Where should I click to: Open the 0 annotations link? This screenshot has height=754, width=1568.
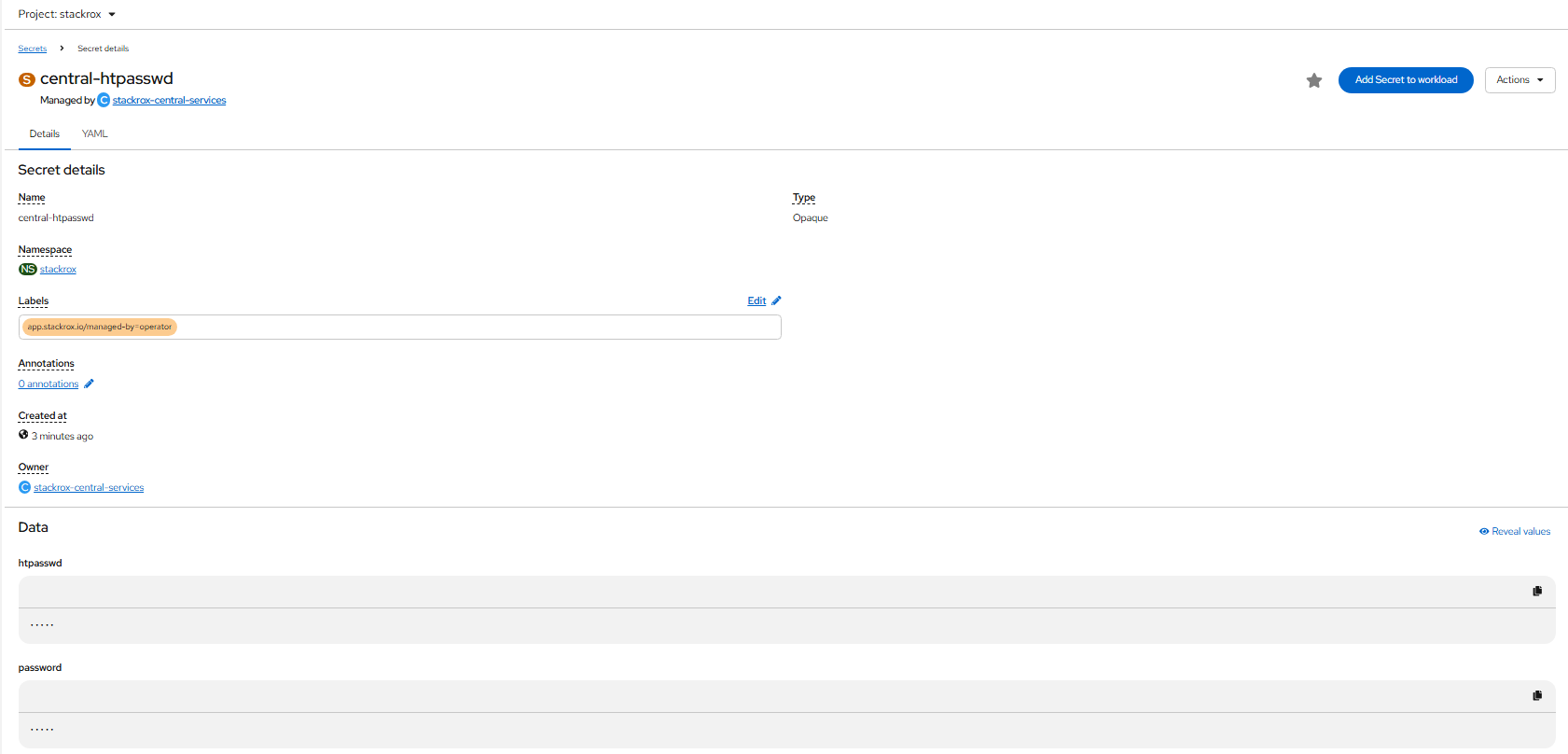[x=49, y=384]
